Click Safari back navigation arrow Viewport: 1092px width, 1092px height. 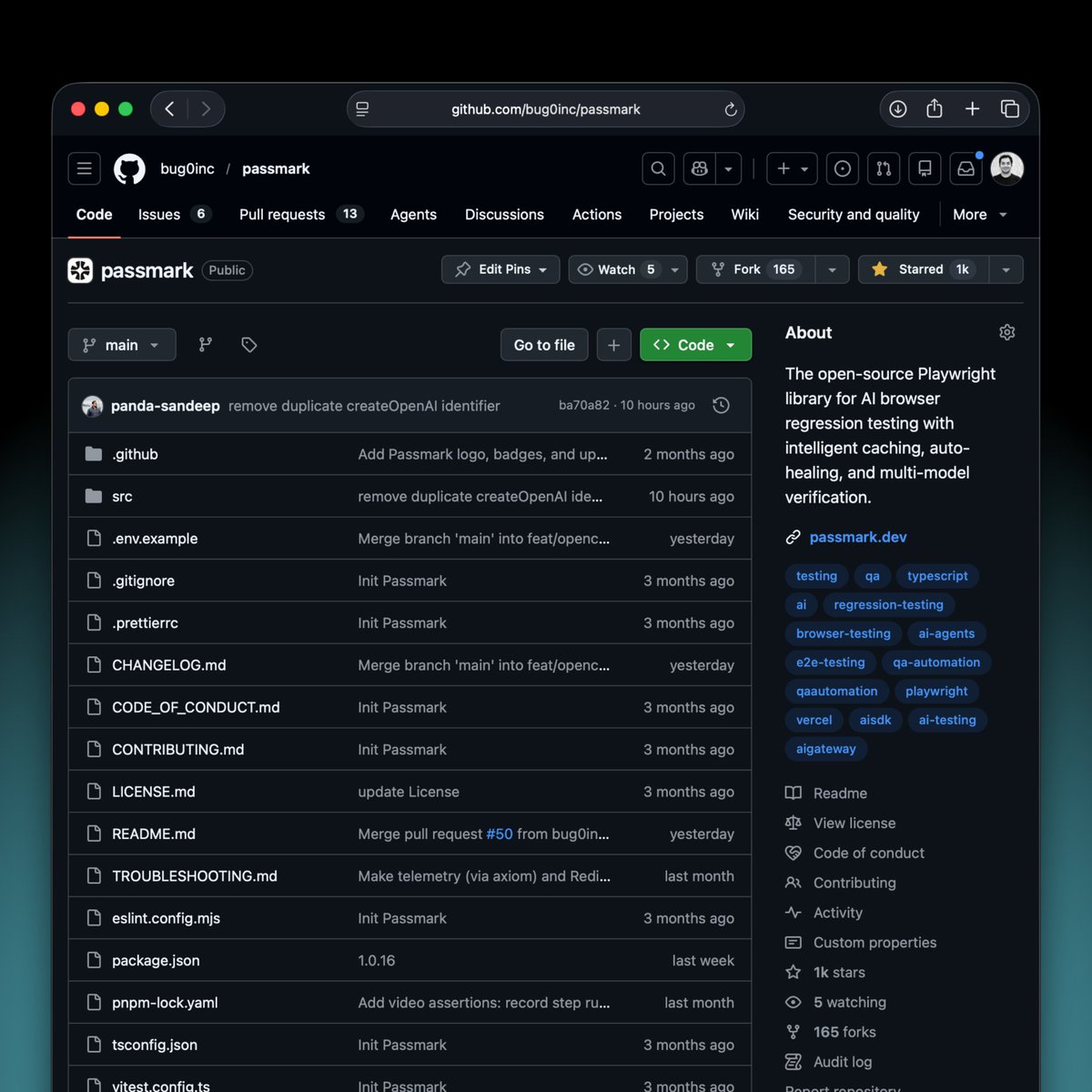tap(169, 109)
